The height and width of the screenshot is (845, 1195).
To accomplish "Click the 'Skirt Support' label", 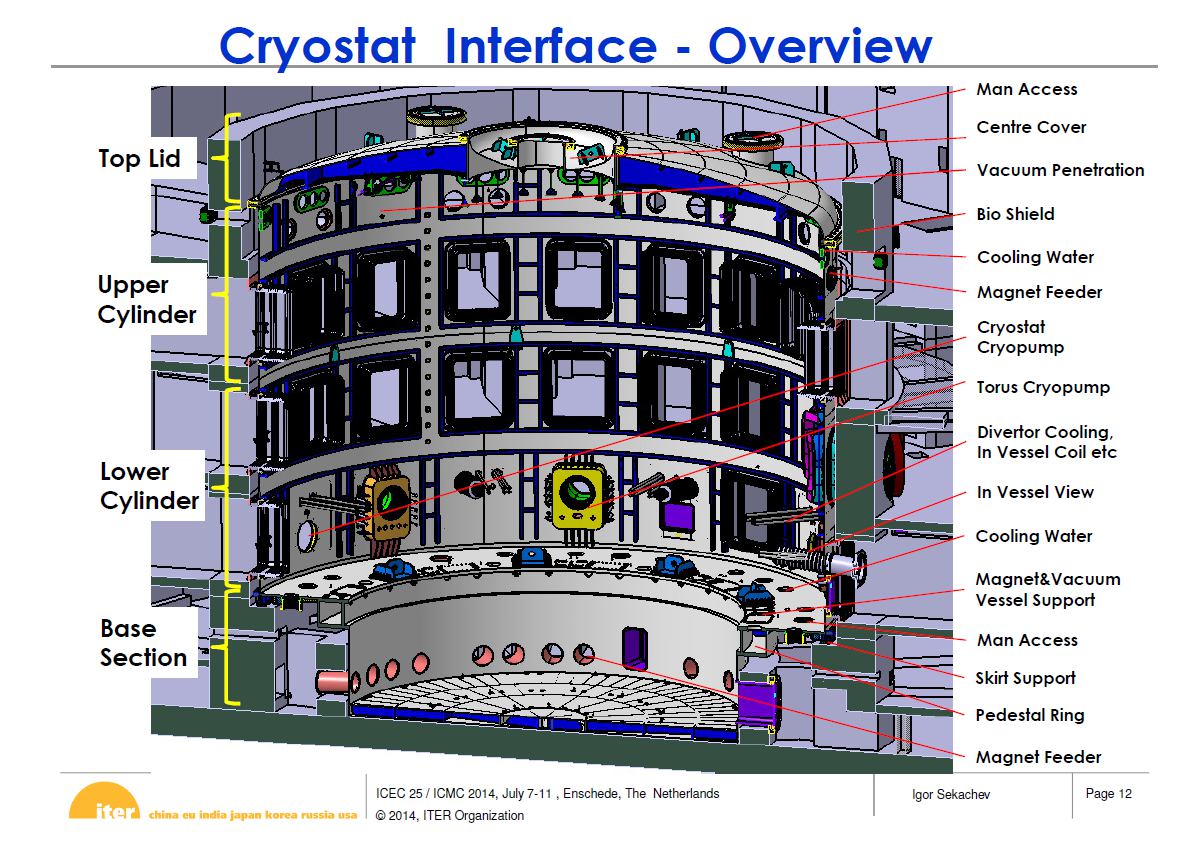I will (x=1025, y=678).
